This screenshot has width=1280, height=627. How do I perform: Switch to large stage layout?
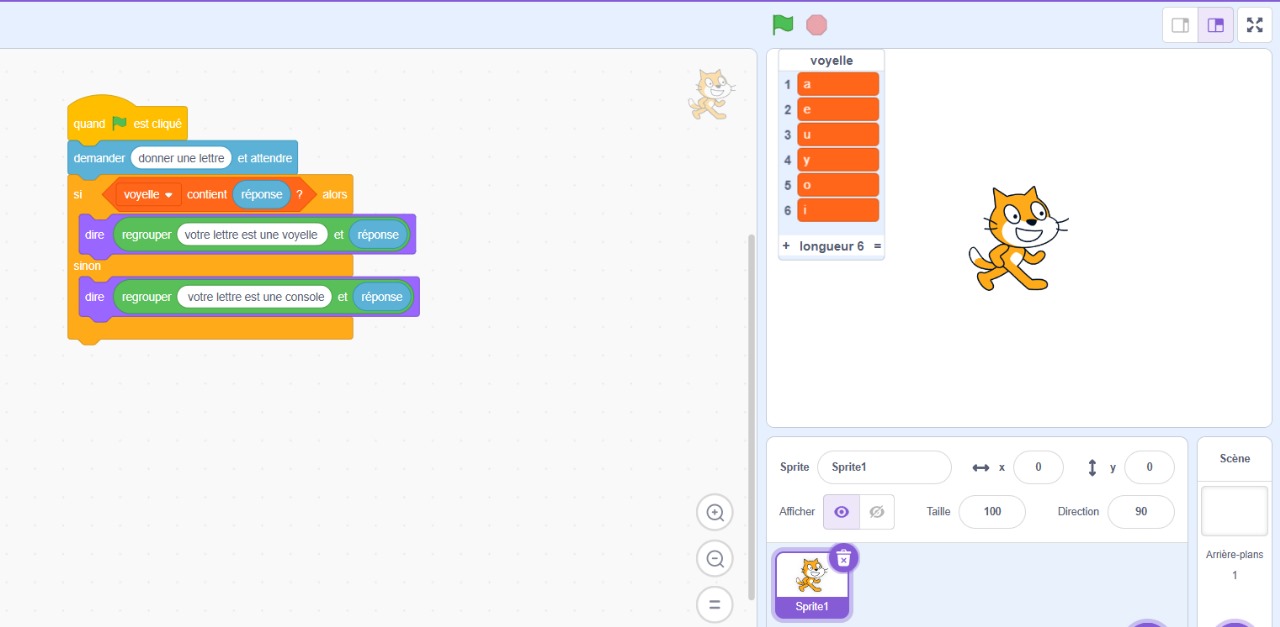pyautogui.click(x=1216, y=25)
